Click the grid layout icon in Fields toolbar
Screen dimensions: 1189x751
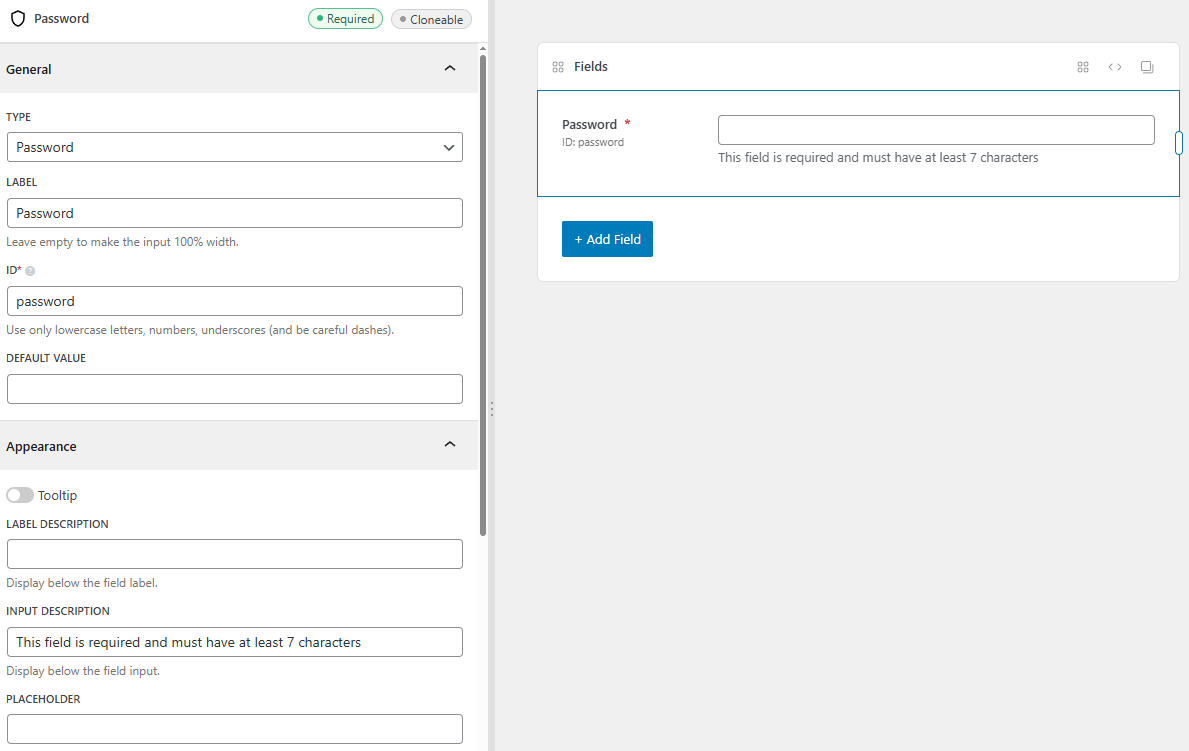1083,66
